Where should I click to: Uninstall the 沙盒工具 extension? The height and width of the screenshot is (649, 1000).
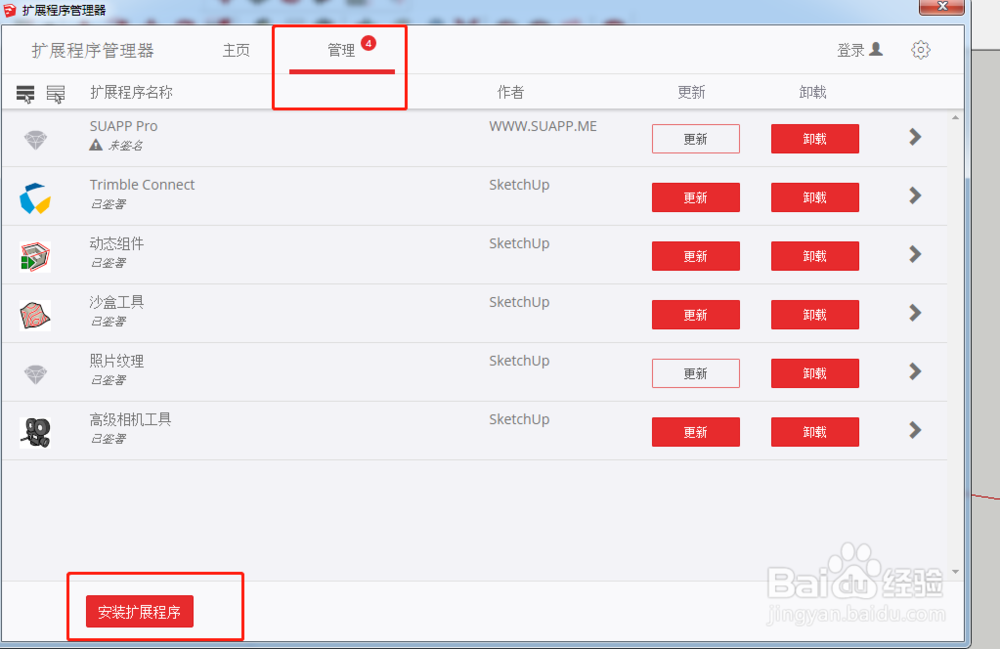pos(815,315)
